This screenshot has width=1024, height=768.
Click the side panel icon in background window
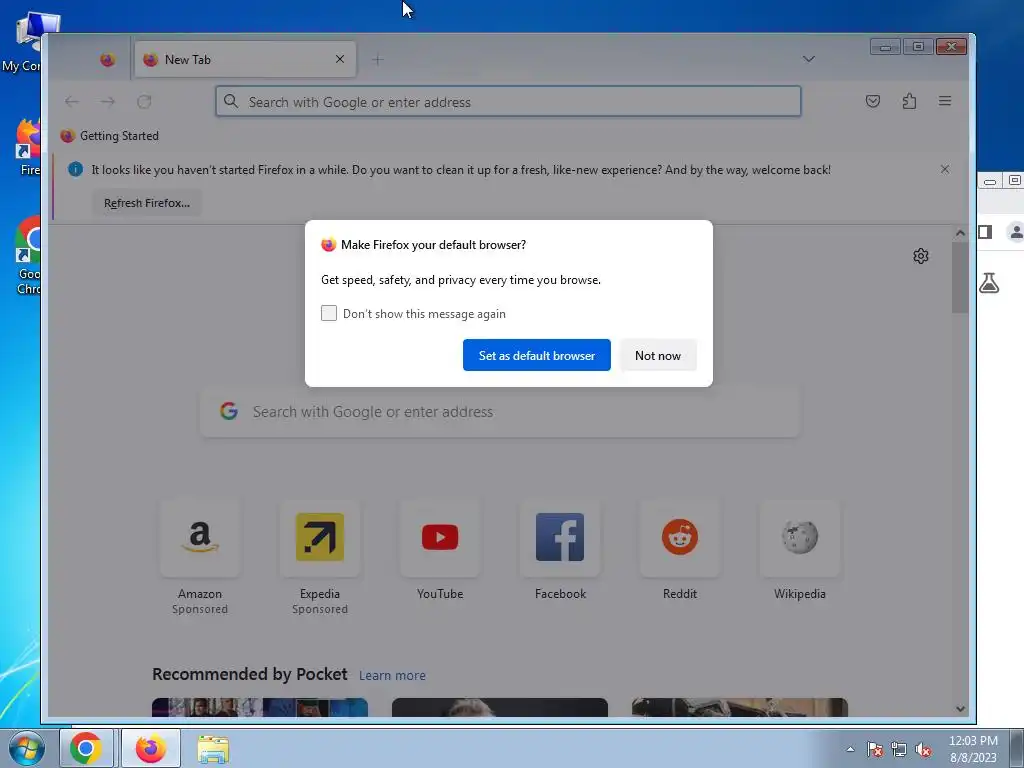(x=985, y=232)
